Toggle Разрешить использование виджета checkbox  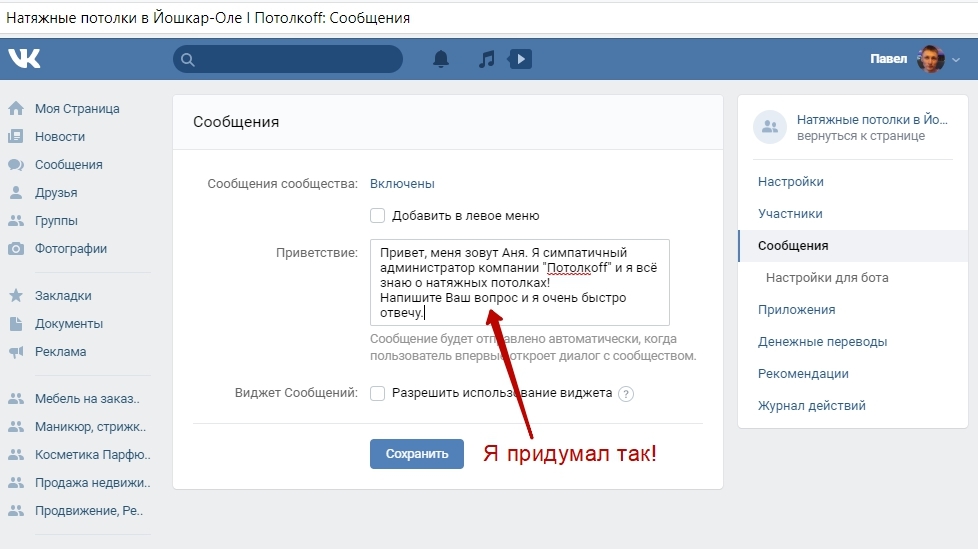pyautogui.click(x=378, y=393)
